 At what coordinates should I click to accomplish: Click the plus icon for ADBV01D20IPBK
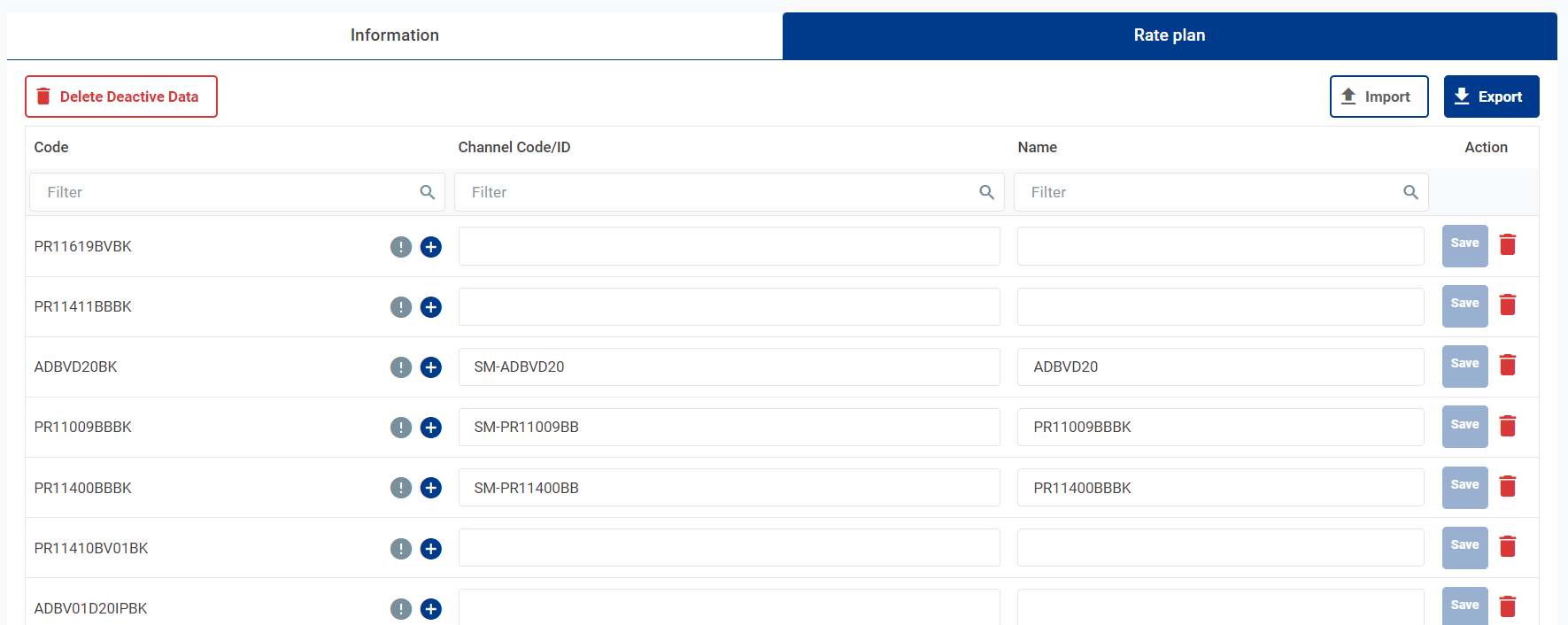[x=431, y=609]
